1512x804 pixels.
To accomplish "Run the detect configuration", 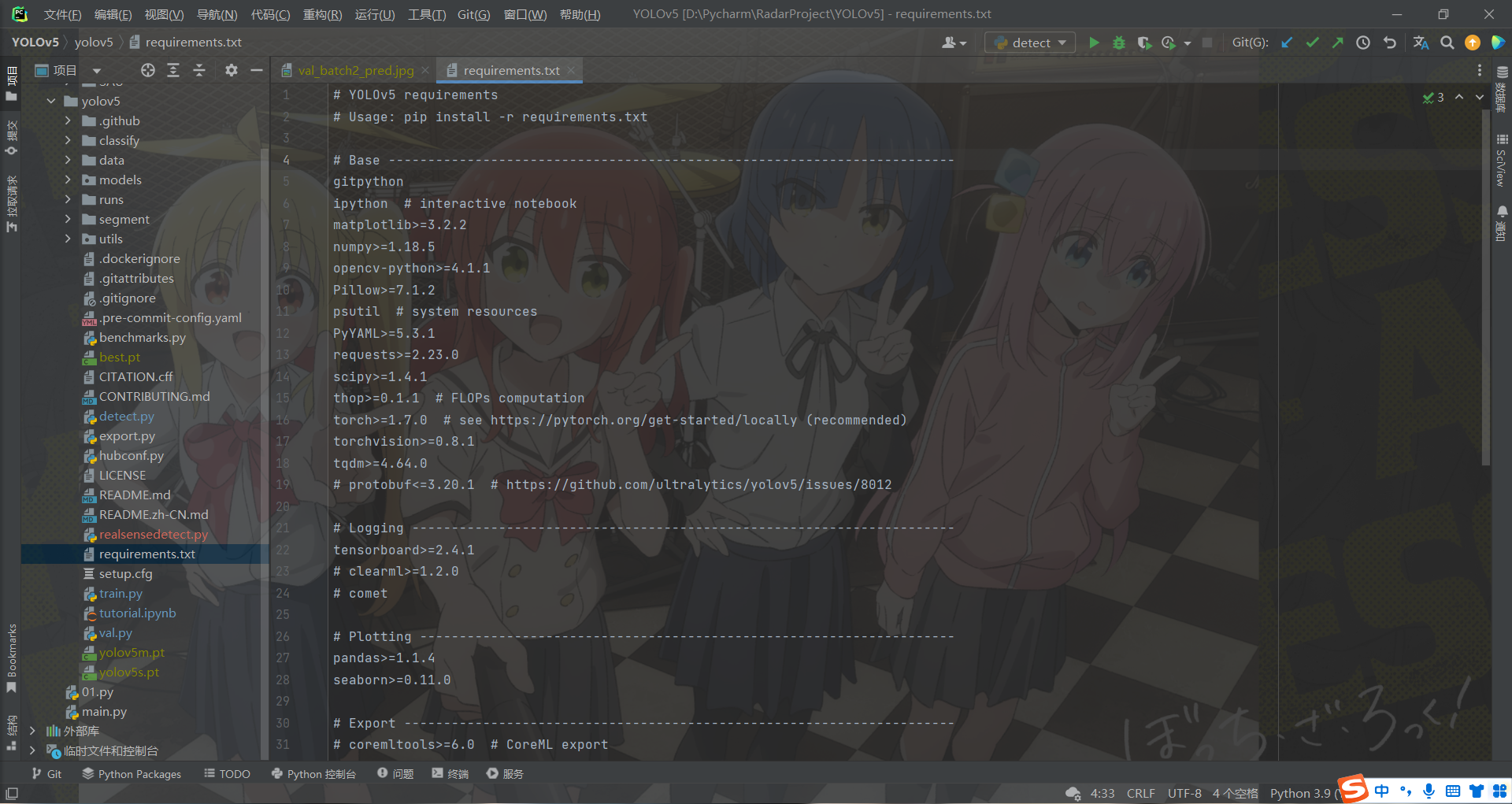I will tap(1094, 43).
